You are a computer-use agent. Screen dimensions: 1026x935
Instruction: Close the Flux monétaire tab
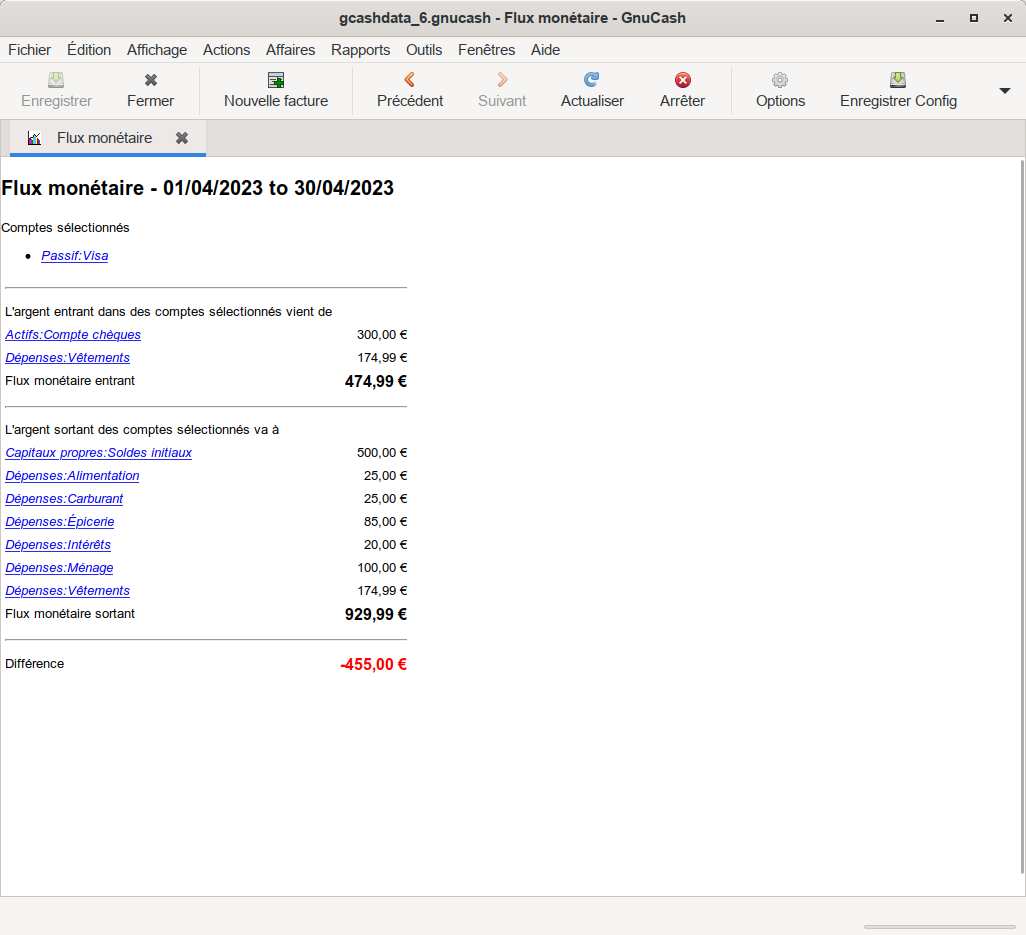tap(182, 138)
